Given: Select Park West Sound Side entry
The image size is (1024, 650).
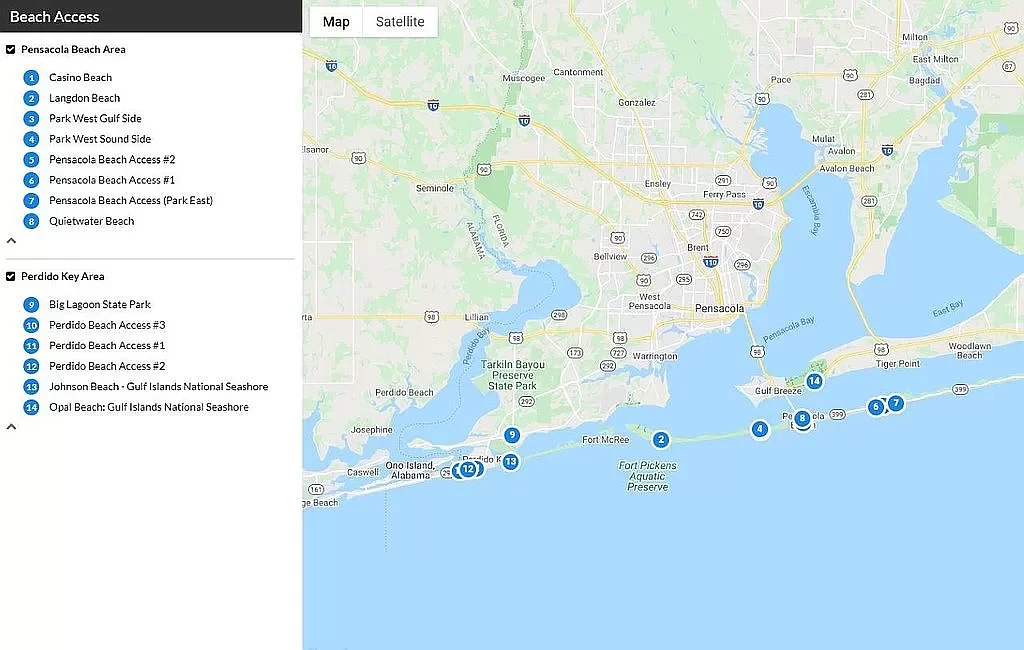Looking at the screenshot, I should (x=100, y=139).
